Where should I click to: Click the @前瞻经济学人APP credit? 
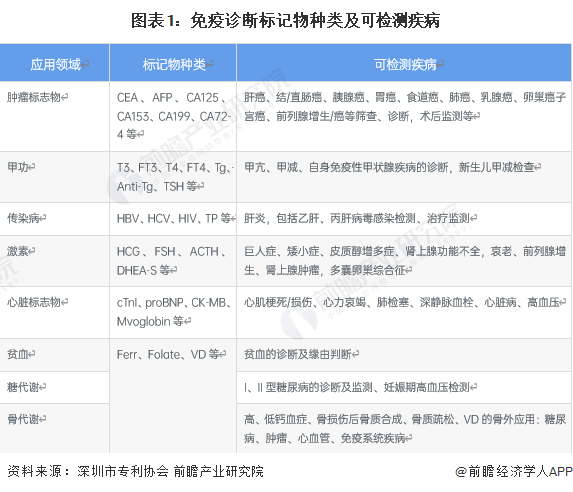513,472
